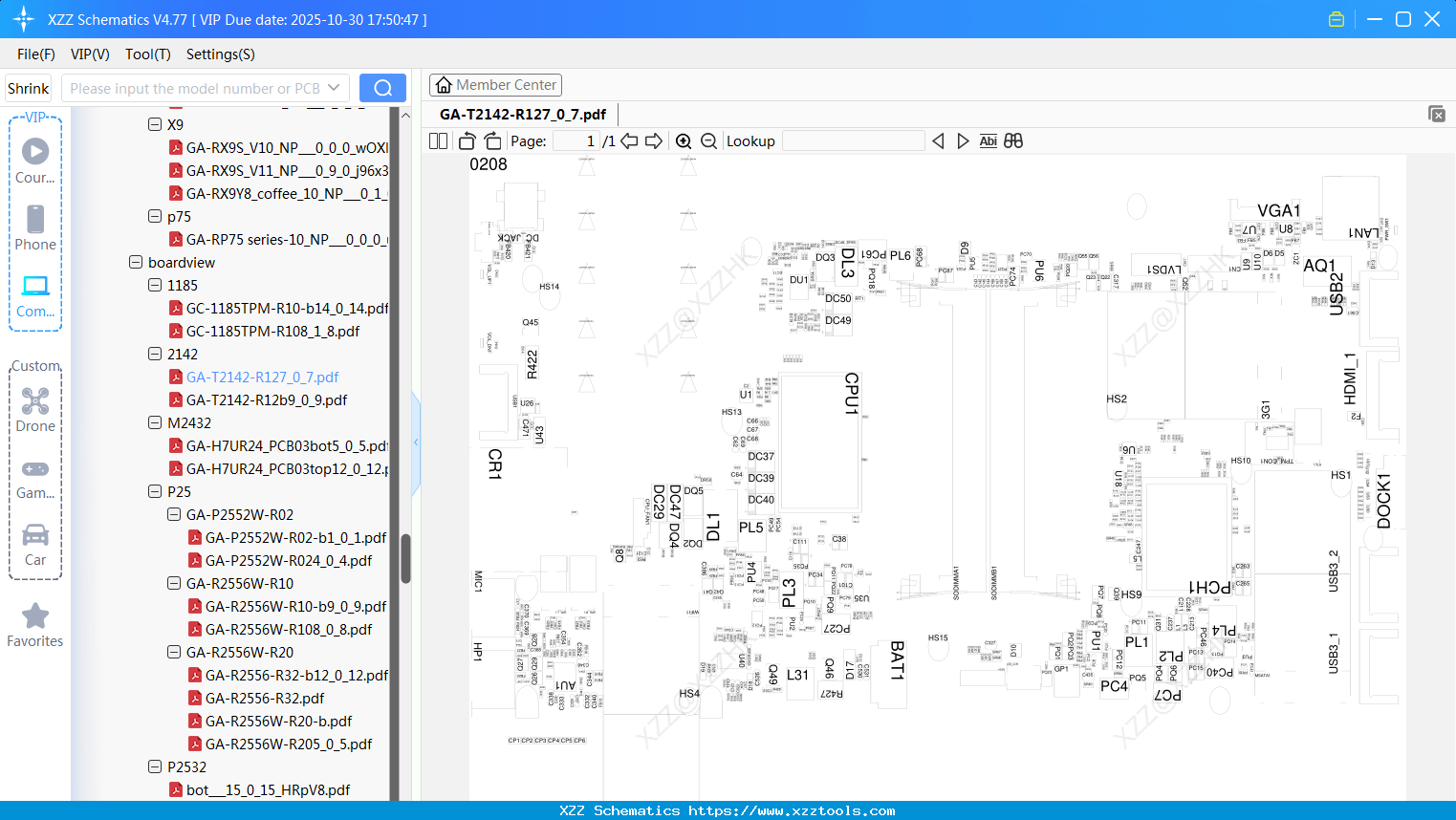This screenshot has width=1456, height=820.
Task: Zoom out with the magnifier minus icon
Action: pyautogui.click(x=709, y=140)
